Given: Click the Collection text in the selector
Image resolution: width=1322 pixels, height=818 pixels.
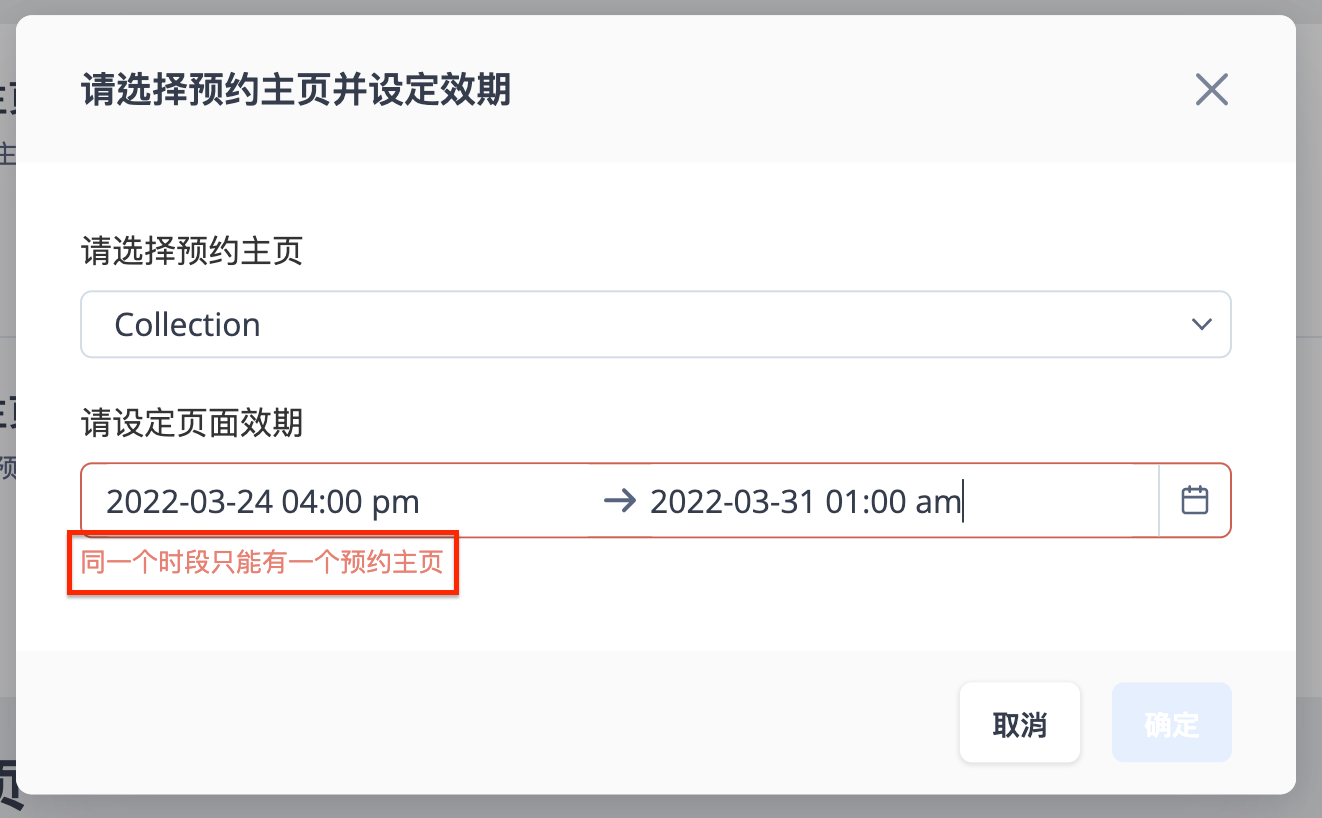Looking at the screenshot, I should tap(188, 324).
